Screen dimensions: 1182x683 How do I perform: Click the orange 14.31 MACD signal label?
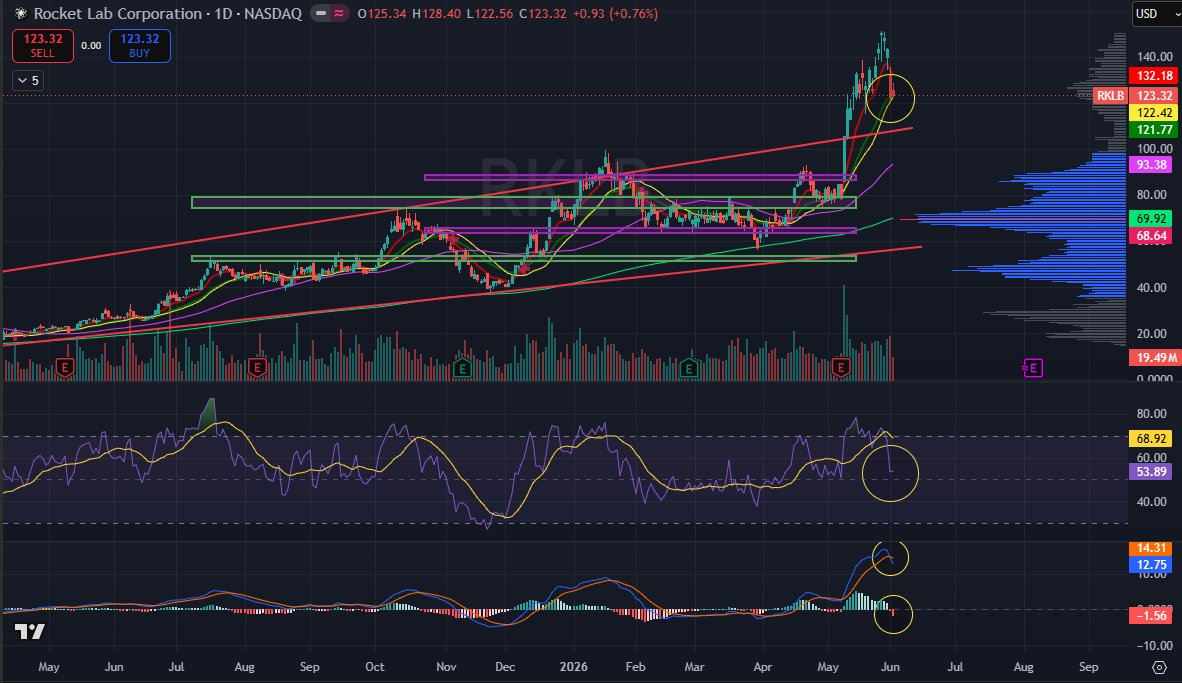1151,548
